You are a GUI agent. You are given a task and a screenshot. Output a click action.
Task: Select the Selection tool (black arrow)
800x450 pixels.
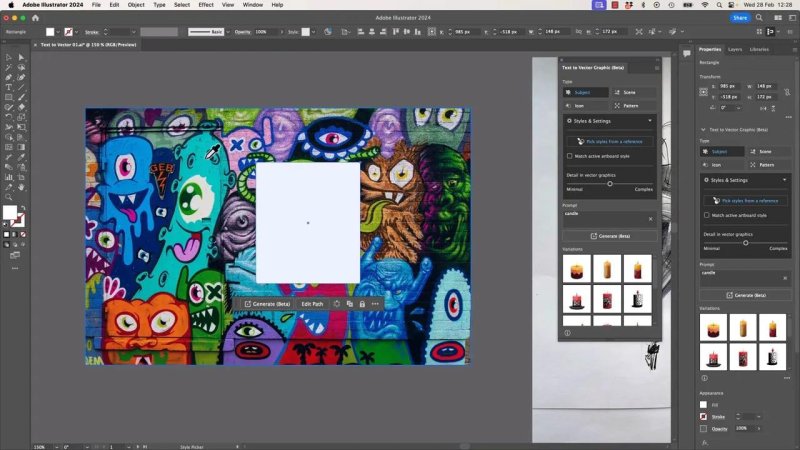click(9, 58)
